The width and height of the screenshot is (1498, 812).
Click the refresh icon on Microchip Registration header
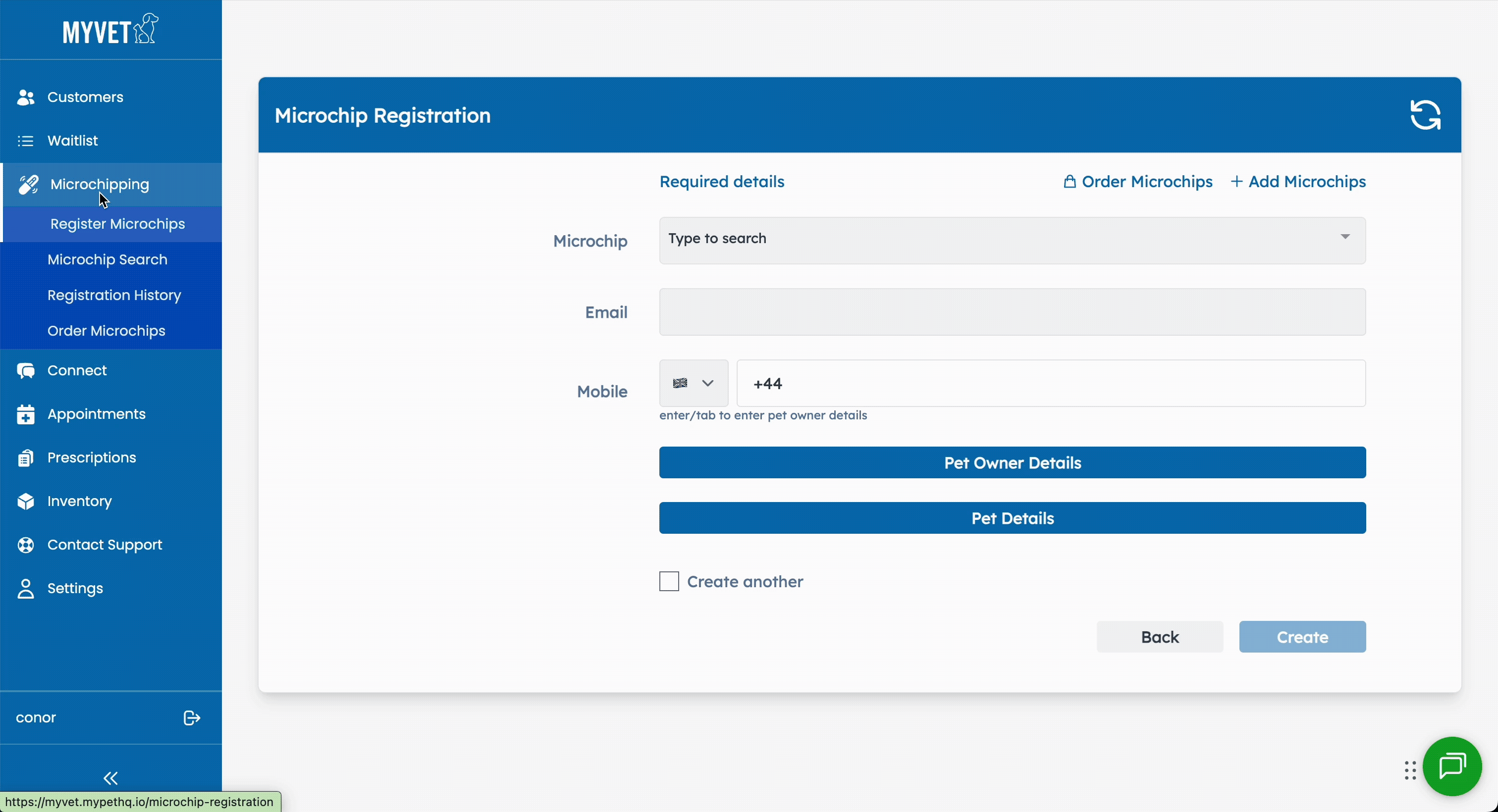(x=1425, y=114)
